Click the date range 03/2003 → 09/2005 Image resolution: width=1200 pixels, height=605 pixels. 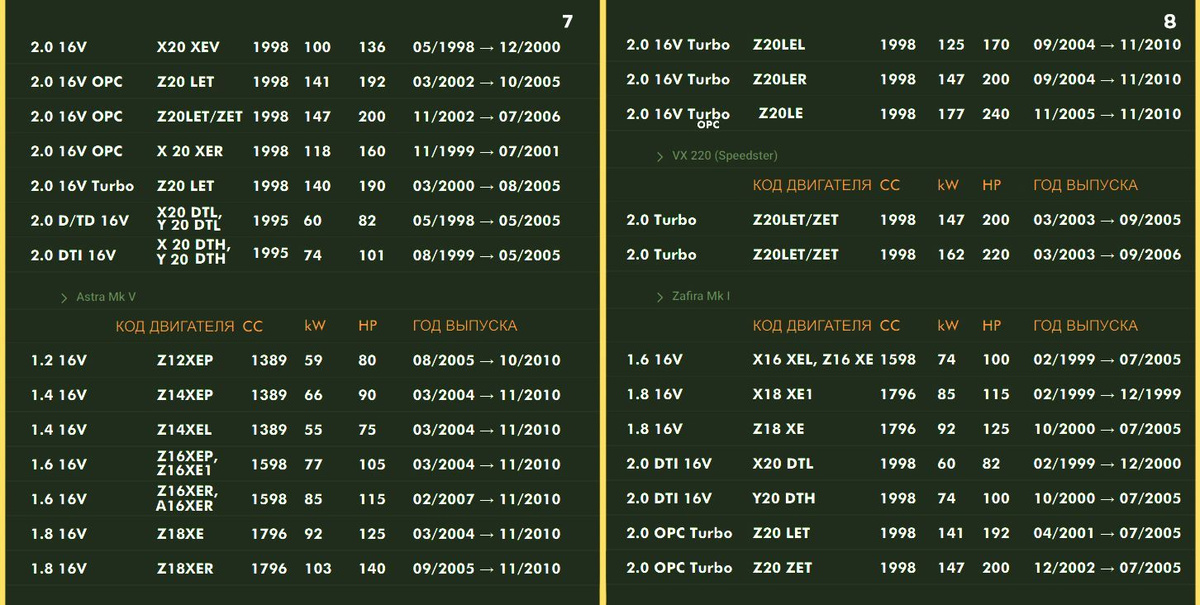pyautogui.click(x=1107, y=220)
